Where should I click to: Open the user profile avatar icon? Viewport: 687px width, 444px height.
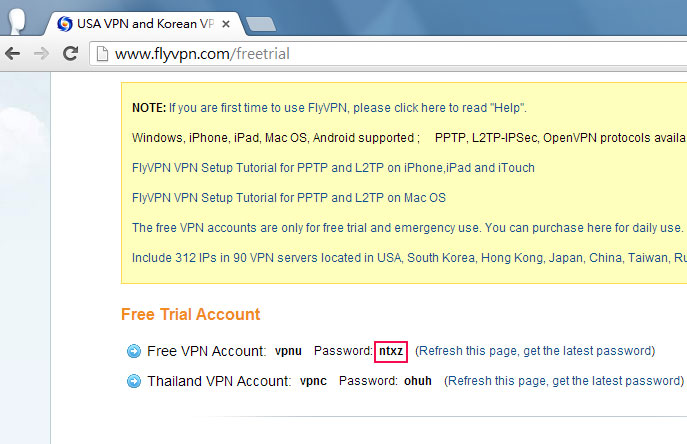pos(17,21)
